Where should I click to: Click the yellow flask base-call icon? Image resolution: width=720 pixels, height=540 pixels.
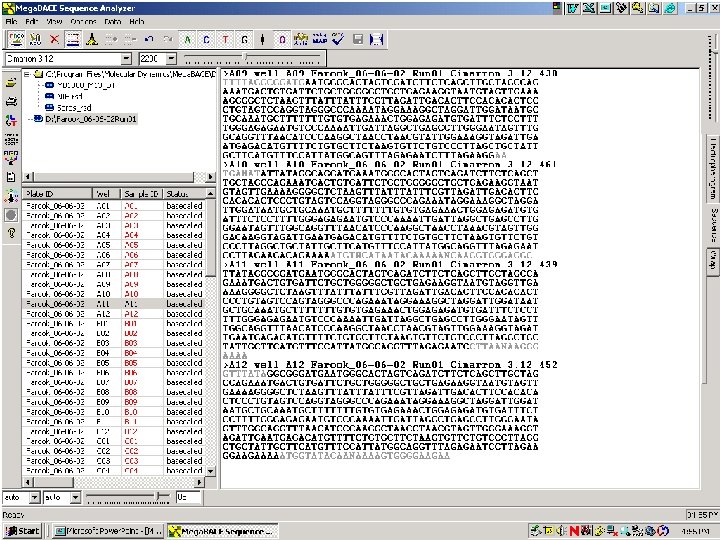click(92, 39)
